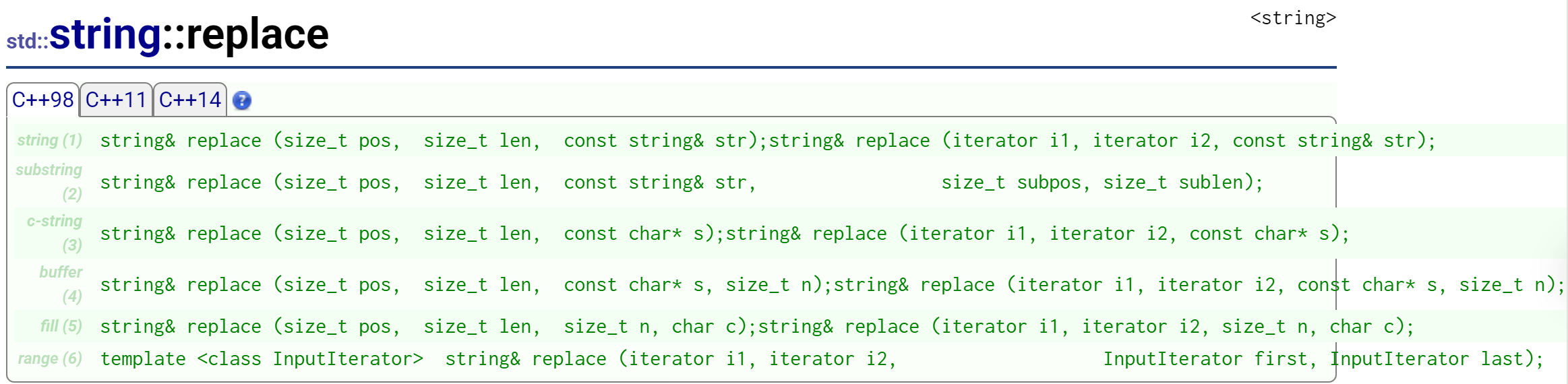This screenshot has width=1568, height=384.
Task: Select the range (6) prototype label
Action: (x=50, y=358)
